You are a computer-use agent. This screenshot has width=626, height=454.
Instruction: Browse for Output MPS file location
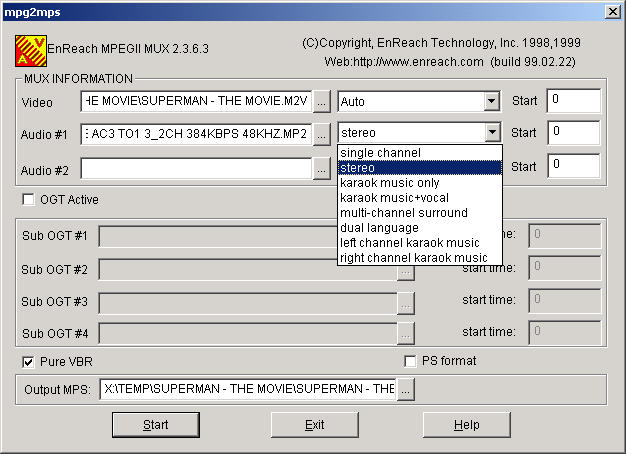pyautogui.click(x=405, y=389)
